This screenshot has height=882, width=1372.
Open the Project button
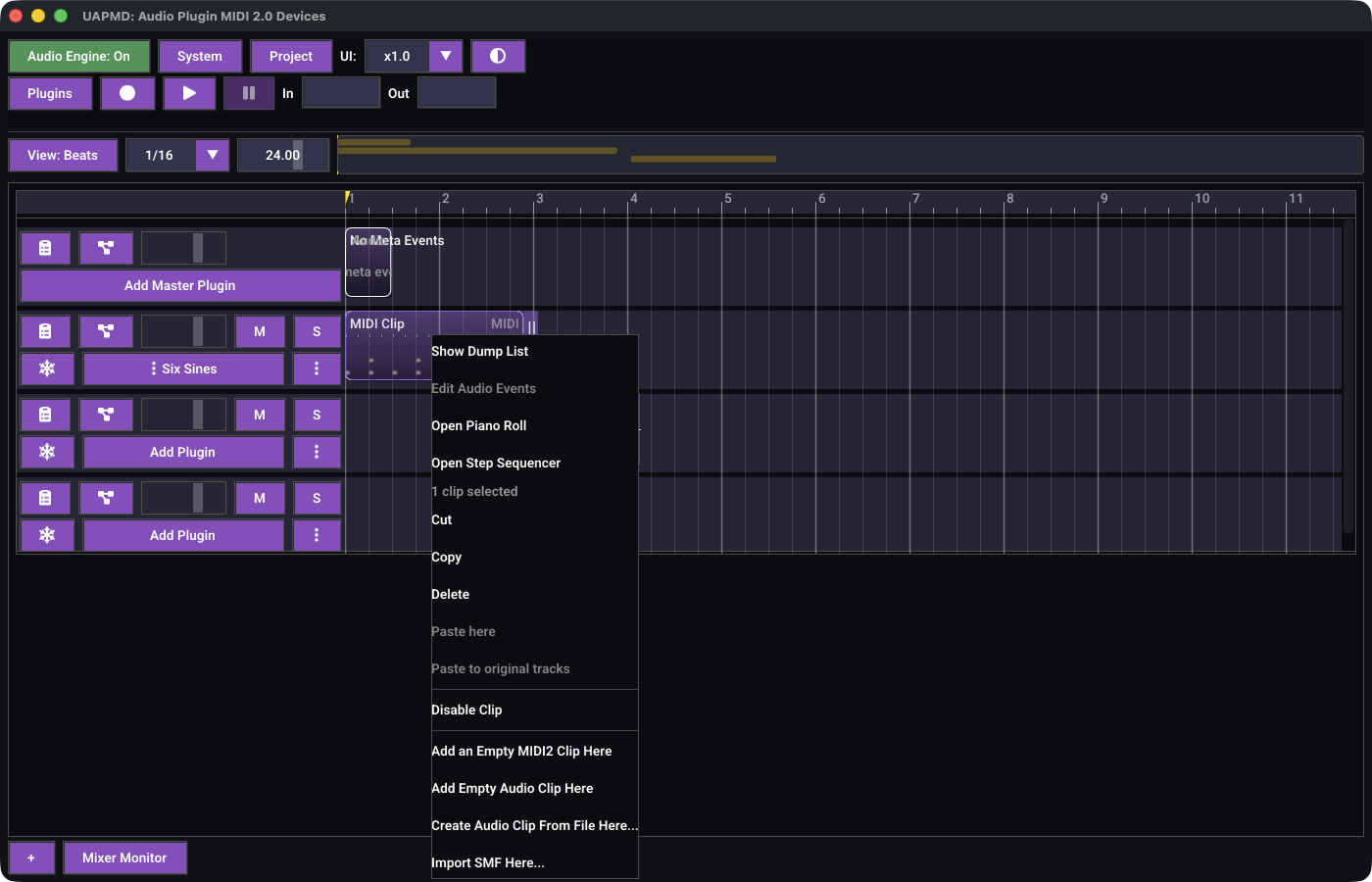pyautogui.click(x=291, y=56)
